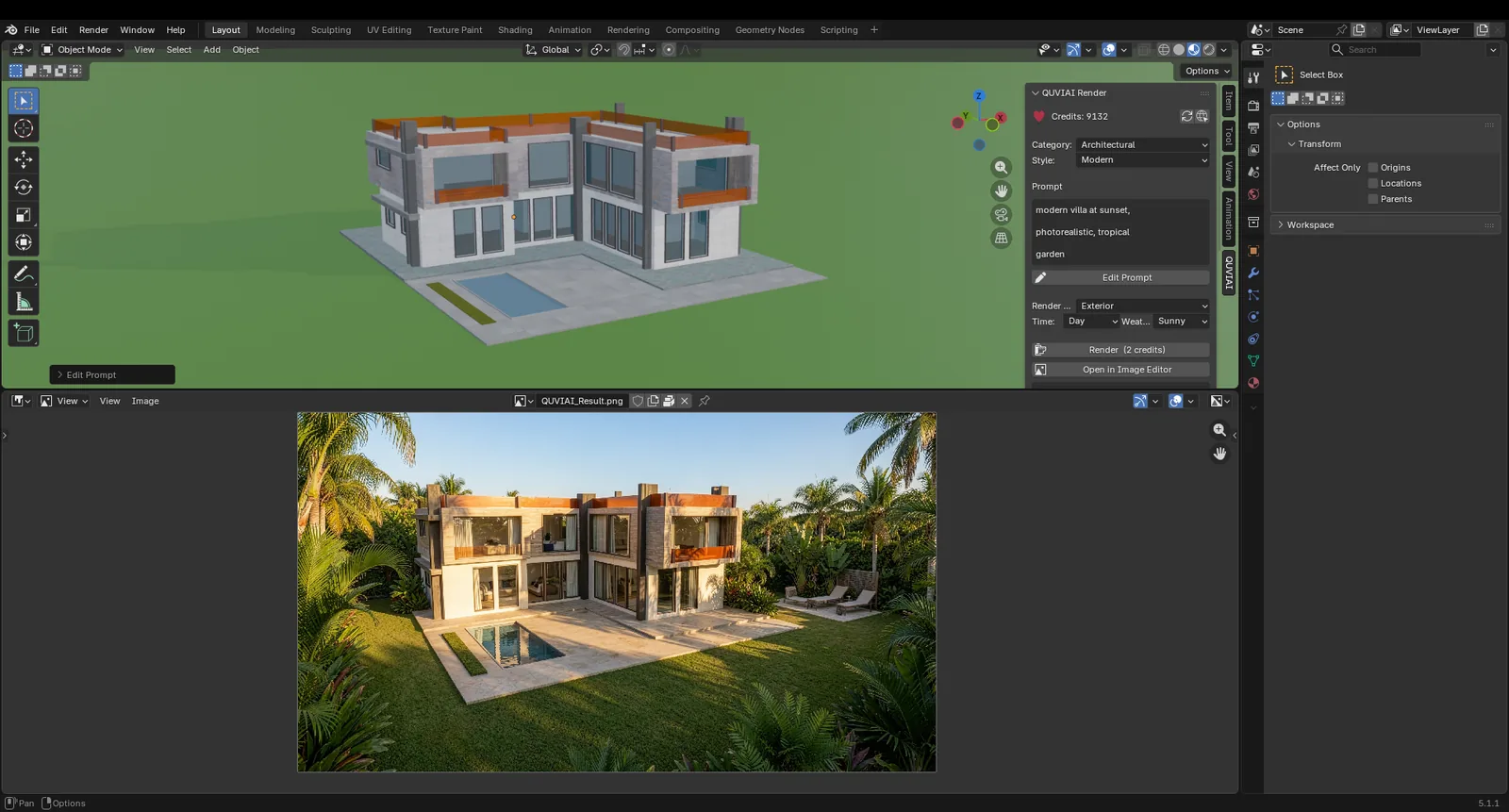Switch to the Geometry Nodes workspace tab

[770, 30]
